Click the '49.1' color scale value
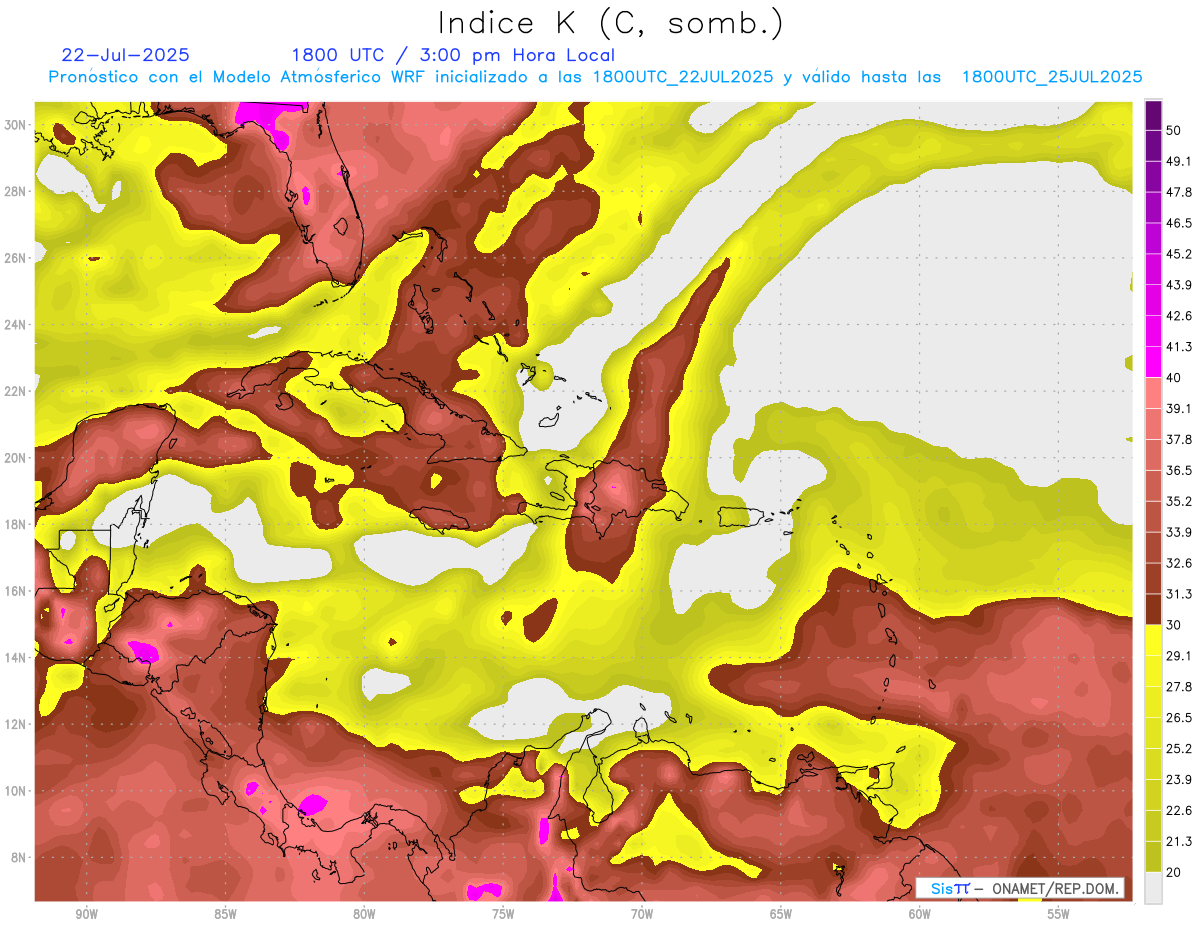 (x=1178, y=160)
